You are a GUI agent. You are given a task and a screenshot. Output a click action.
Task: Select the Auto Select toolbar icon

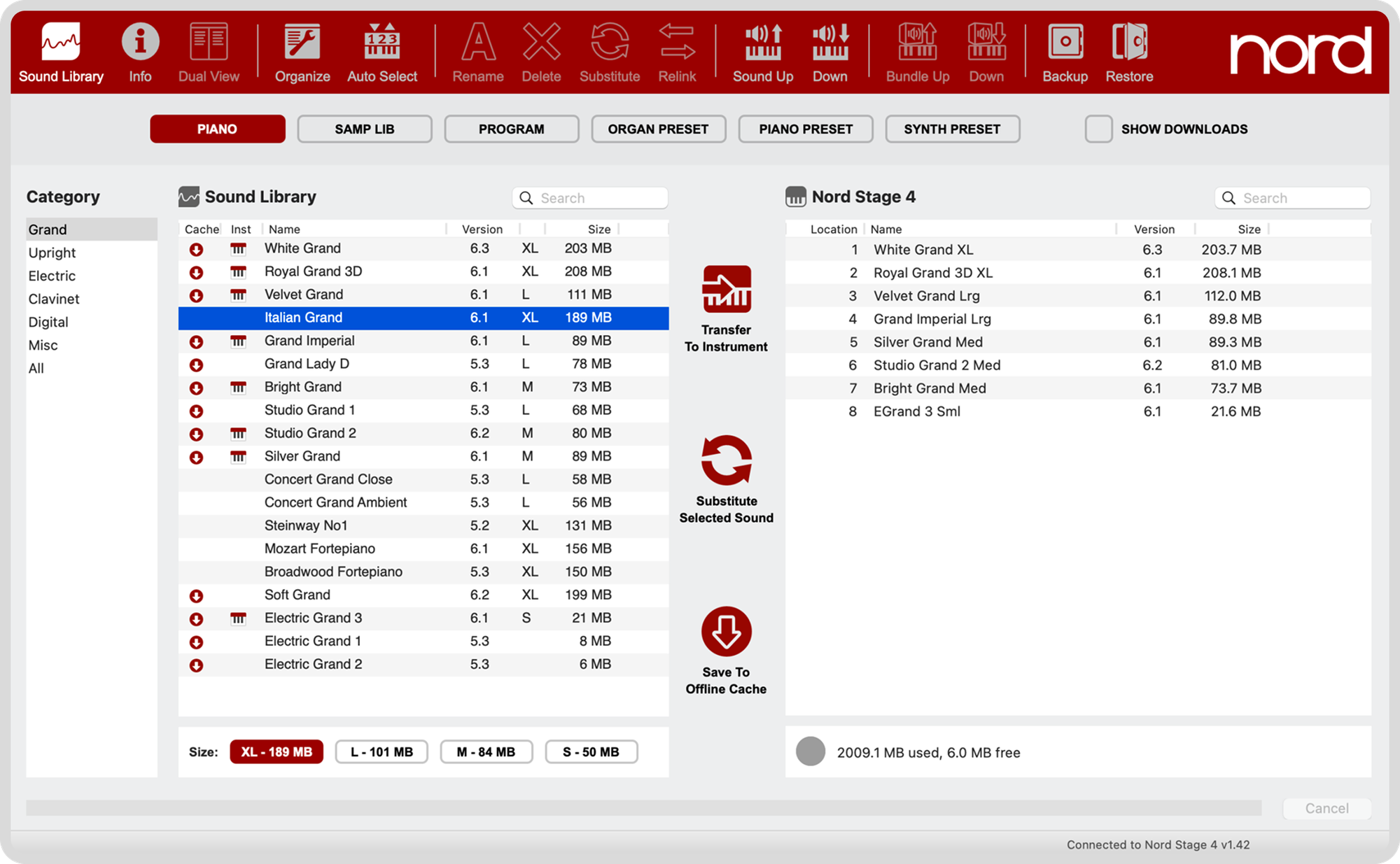[382, 42]
